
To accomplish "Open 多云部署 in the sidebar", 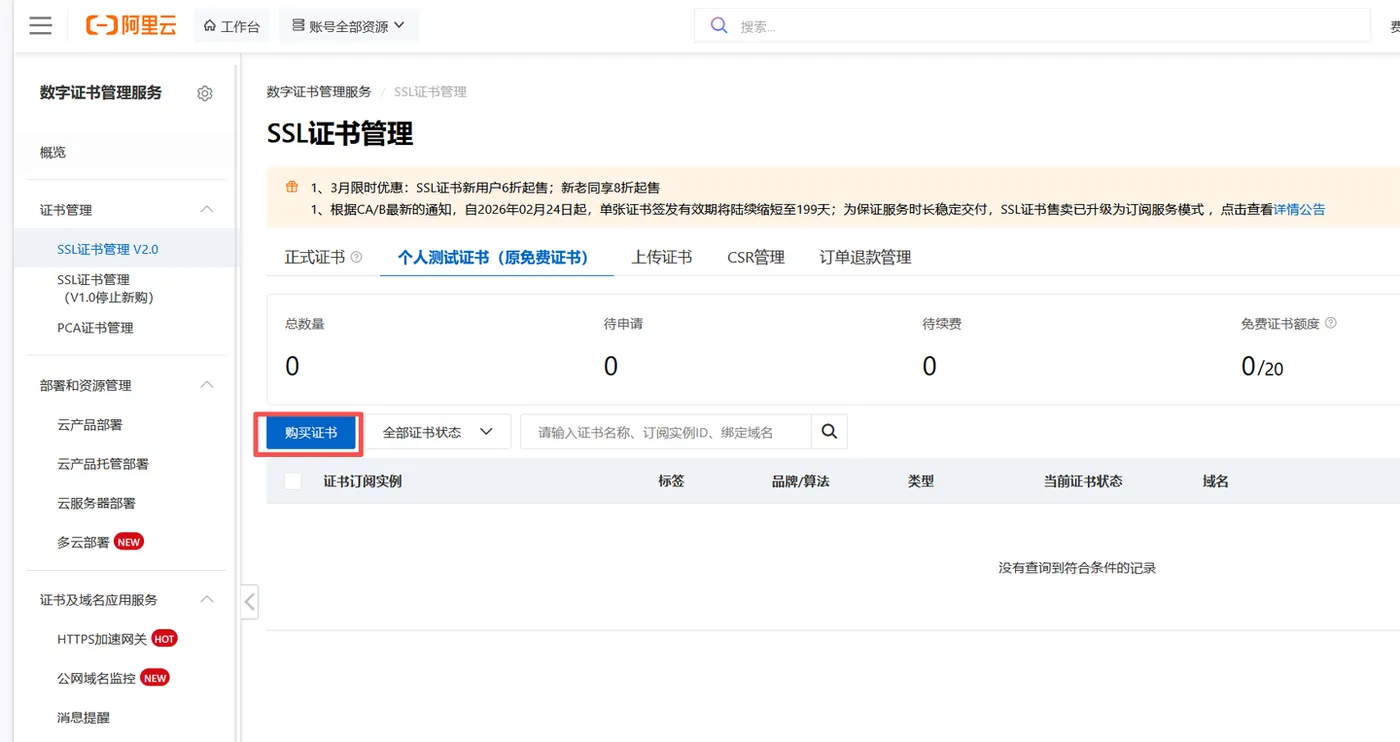I will pyautogui.click(x=83, y=542).
